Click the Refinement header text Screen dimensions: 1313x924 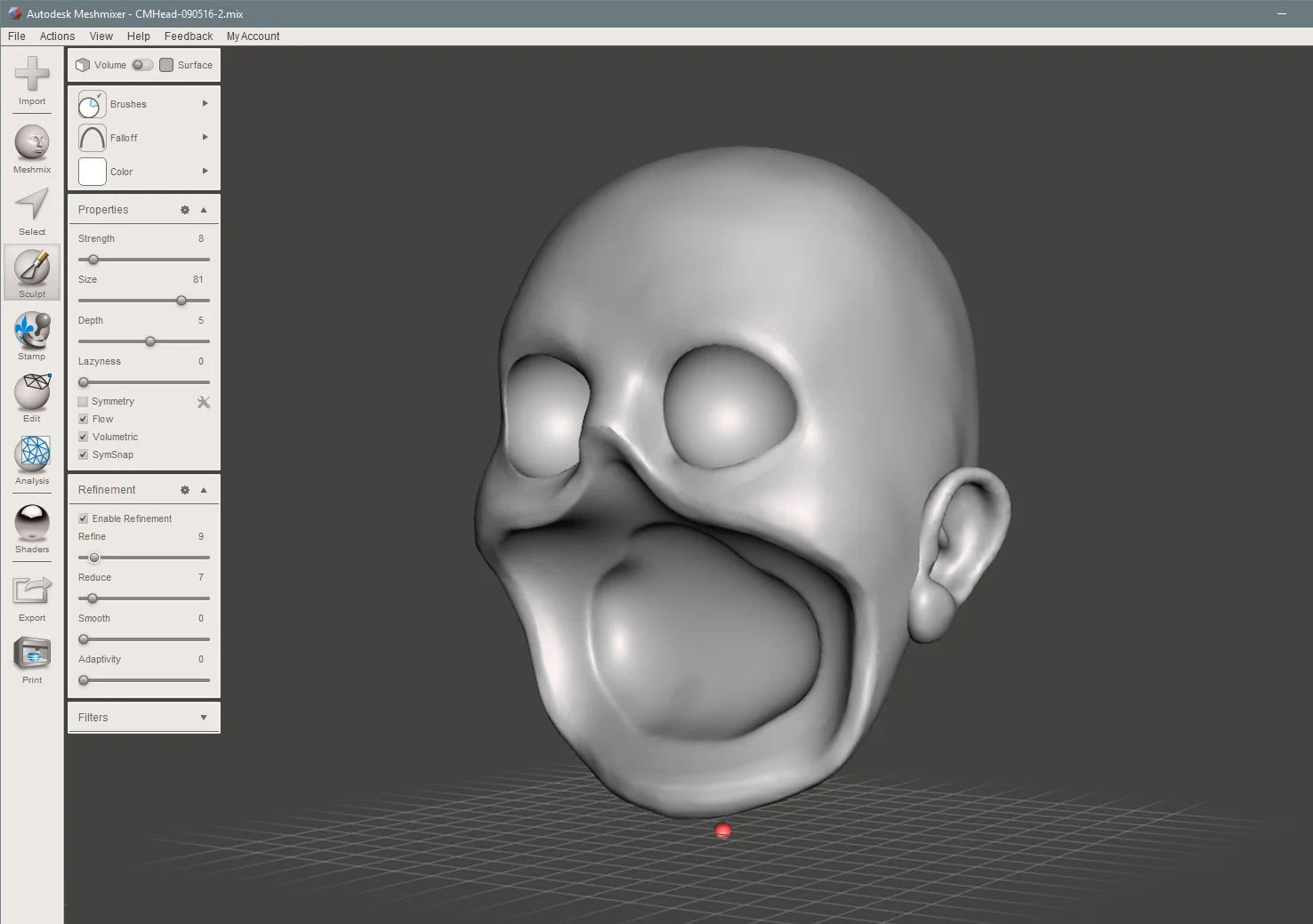[x=107, y=490]
